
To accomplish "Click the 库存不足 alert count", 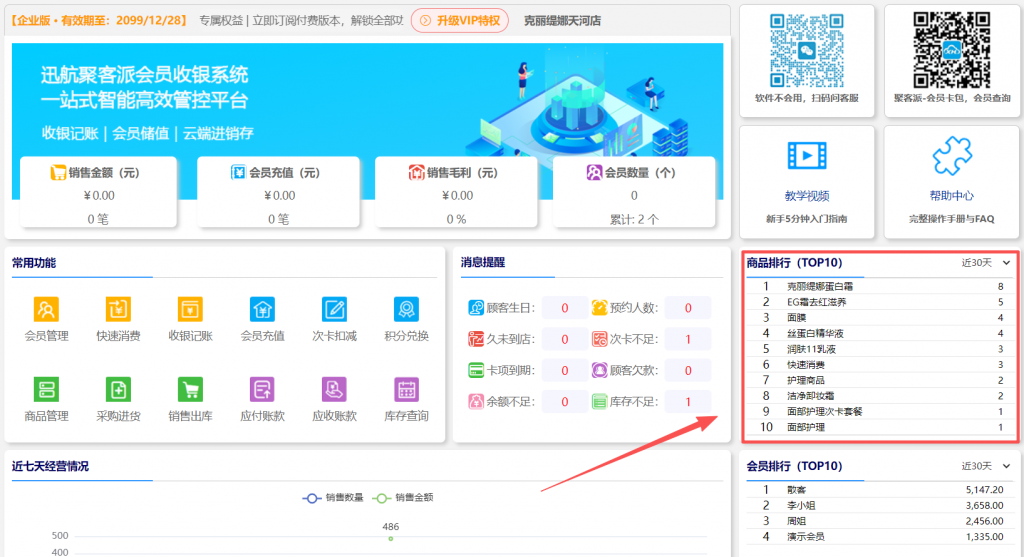I will pos(688,402).
